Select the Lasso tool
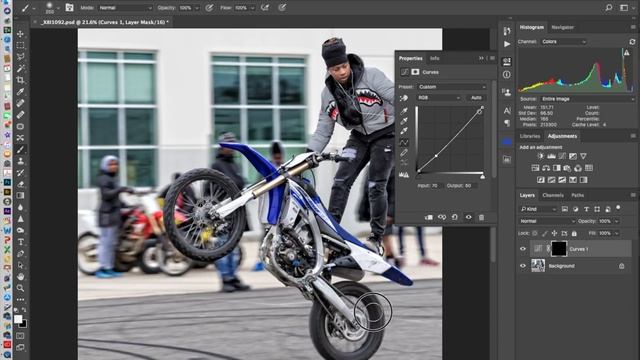 (x=20, y=57)
